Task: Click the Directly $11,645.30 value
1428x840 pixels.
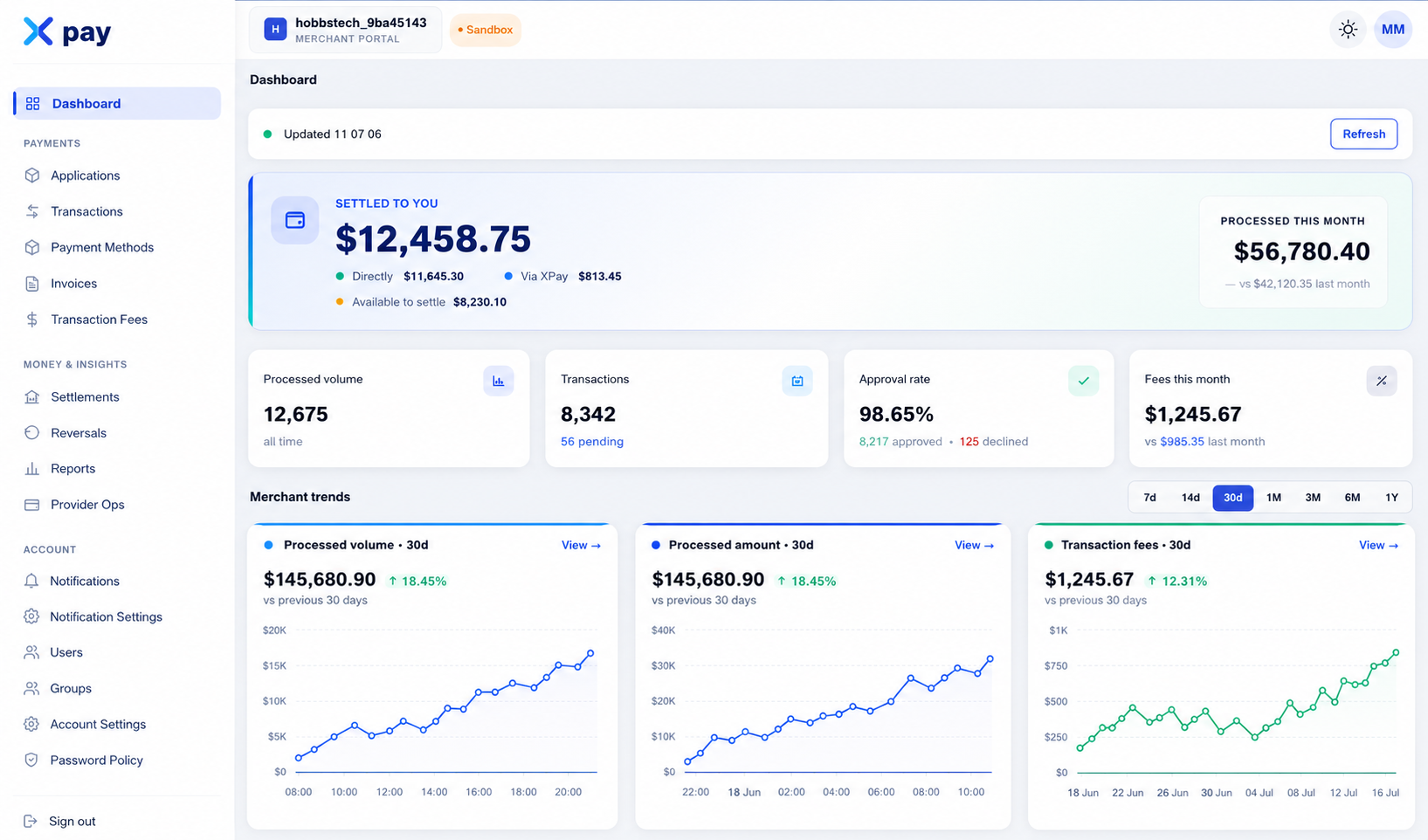Action: pos(434,277)
